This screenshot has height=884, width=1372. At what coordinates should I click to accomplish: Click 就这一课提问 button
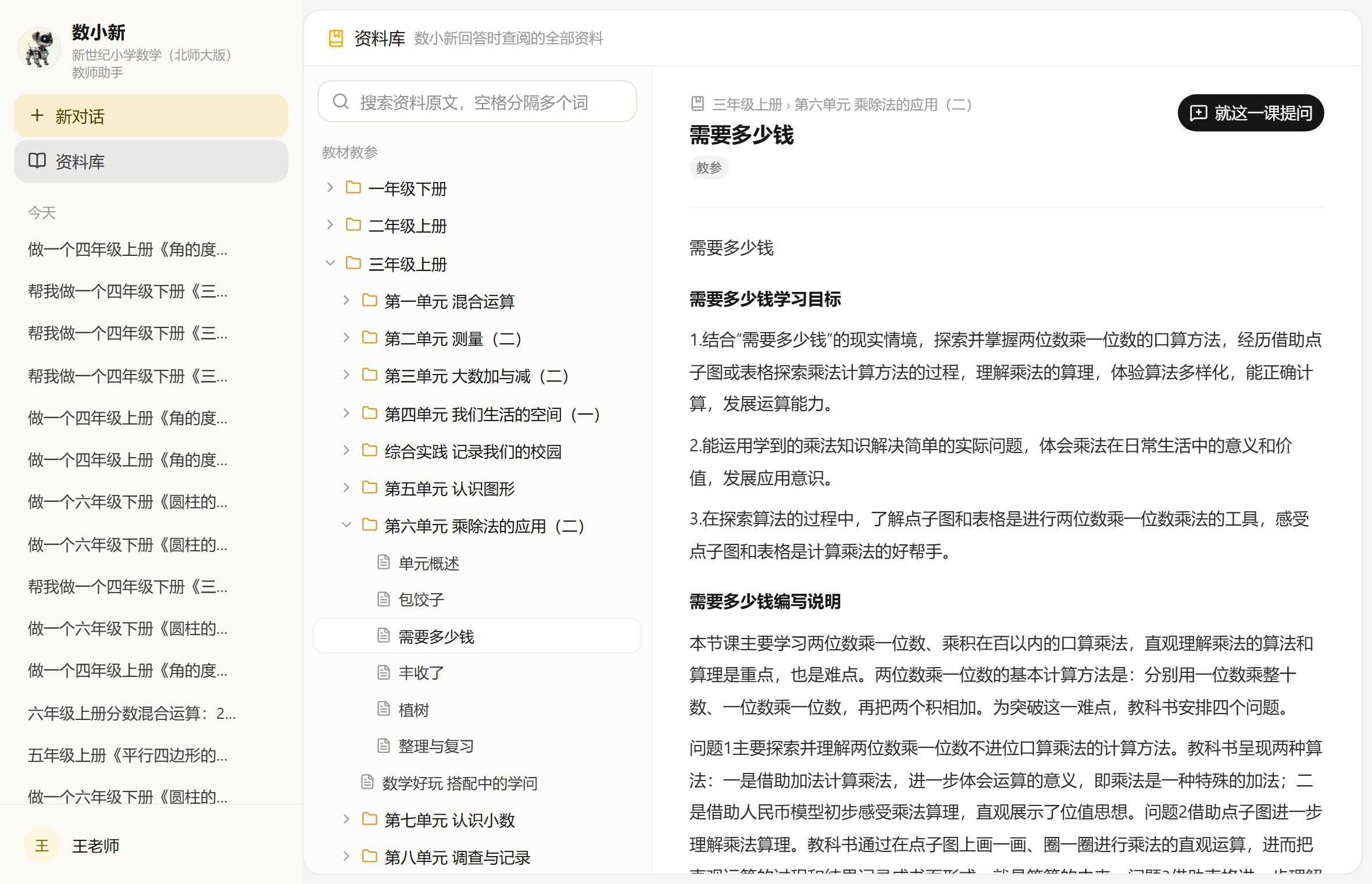pyautogui.click(x=1250, y=113)
